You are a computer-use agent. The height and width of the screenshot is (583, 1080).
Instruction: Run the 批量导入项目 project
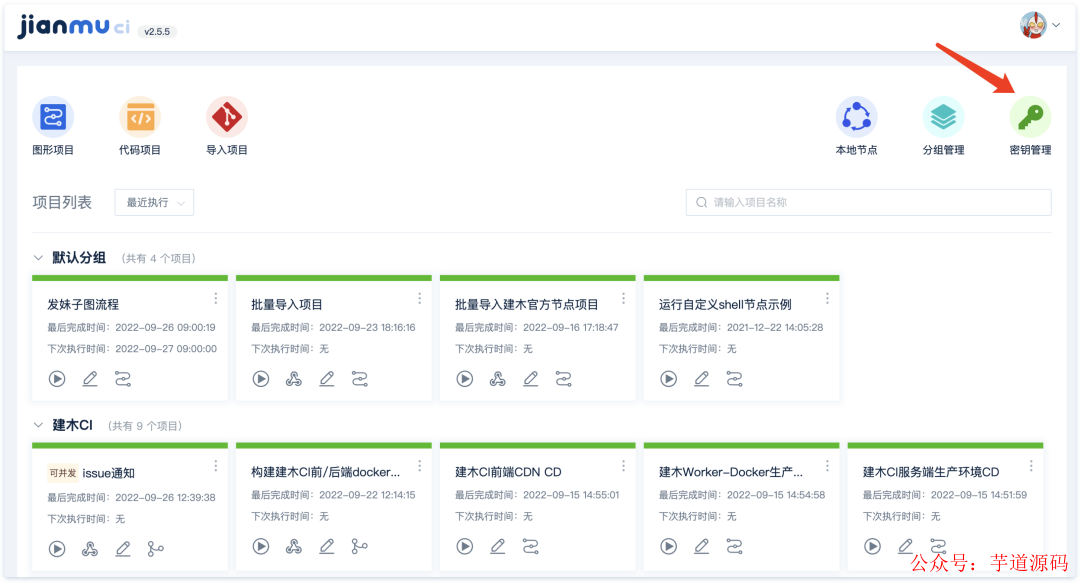click(261, 379)
